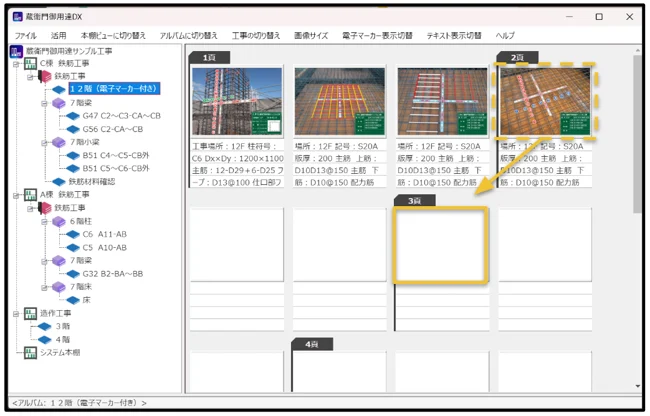Open the ヘルプ menu
Image resolution: width=650 pixels, height=416 pixels.
(x=505, y=35)
